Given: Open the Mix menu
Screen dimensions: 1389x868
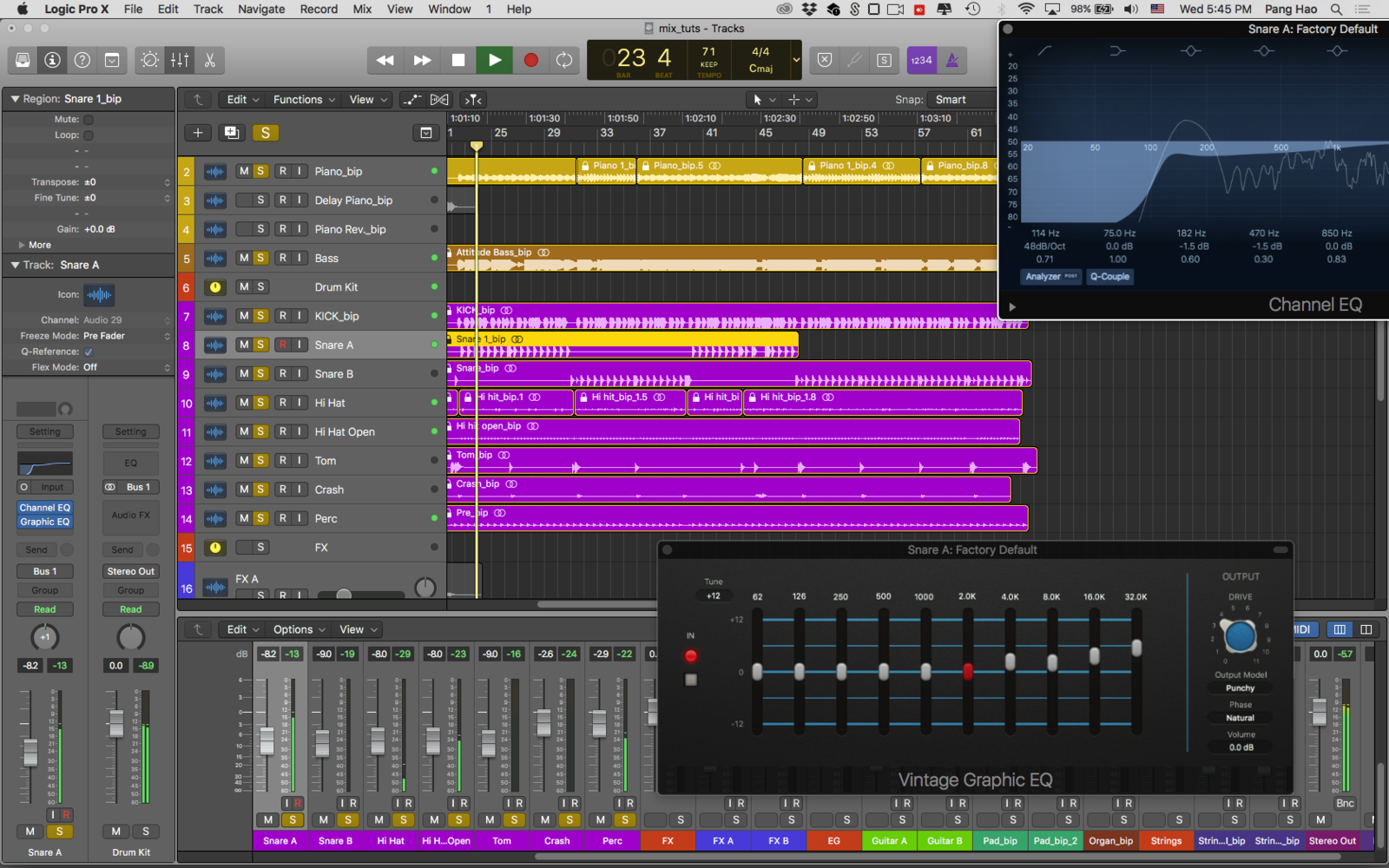Looking at the screenshot, I should (362, 9).
